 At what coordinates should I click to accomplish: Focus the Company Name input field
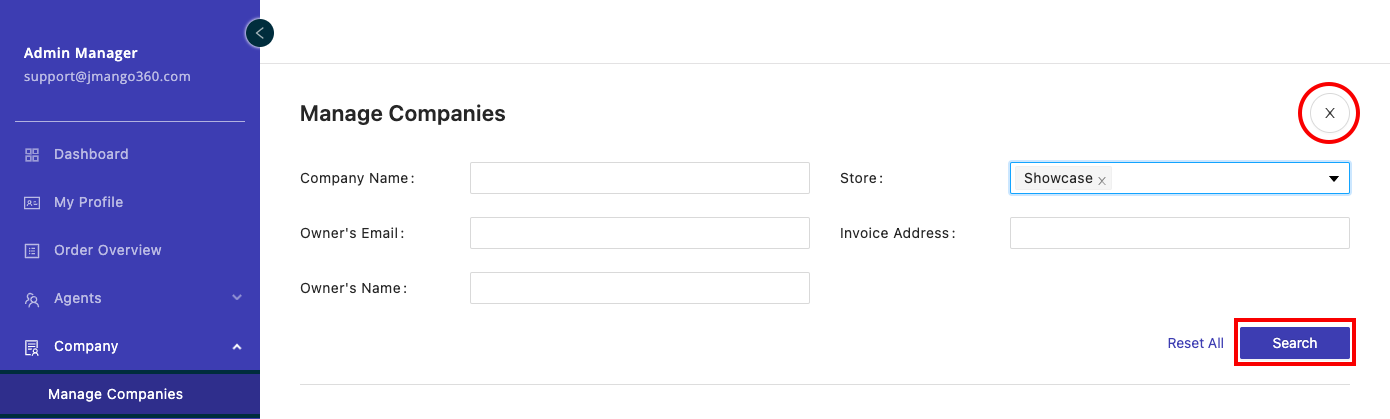pos(639,178)
